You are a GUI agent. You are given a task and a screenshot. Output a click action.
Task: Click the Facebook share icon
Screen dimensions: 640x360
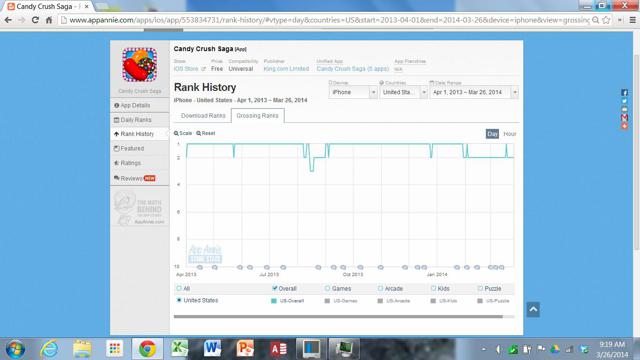point(624,93)
